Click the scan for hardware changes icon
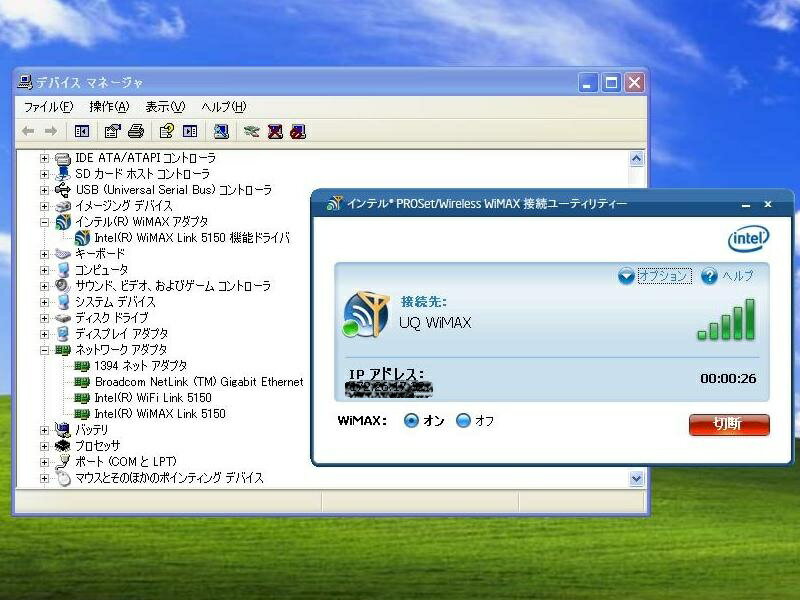 coord(222,131)
